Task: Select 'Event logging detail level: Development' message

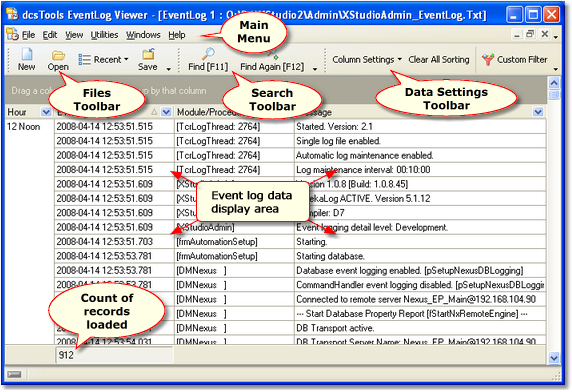Action: [420, 228]
